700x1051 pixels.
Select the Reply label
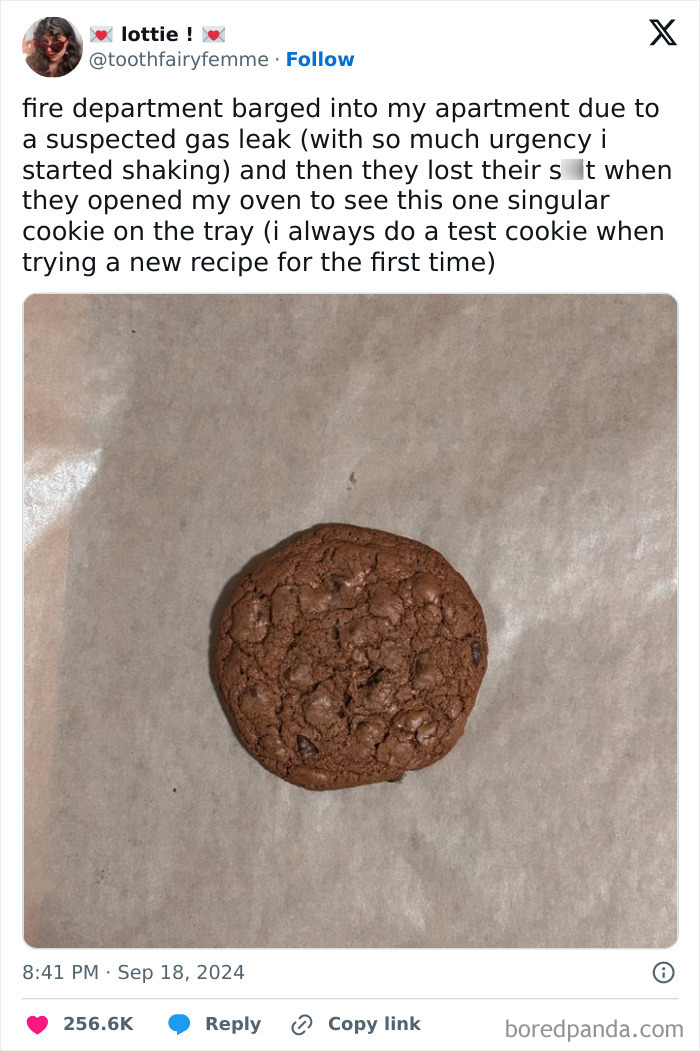click(233, 1024)
